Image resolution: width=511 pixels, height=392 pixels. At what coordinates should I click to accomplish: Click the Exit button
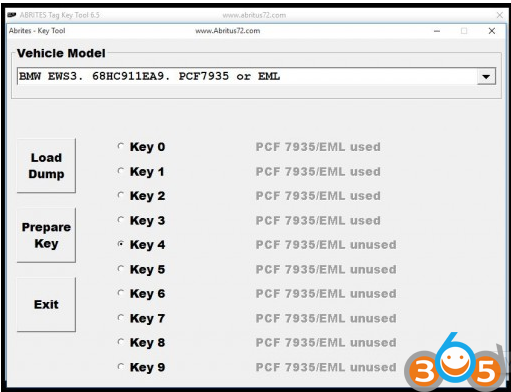coord(46,304)
